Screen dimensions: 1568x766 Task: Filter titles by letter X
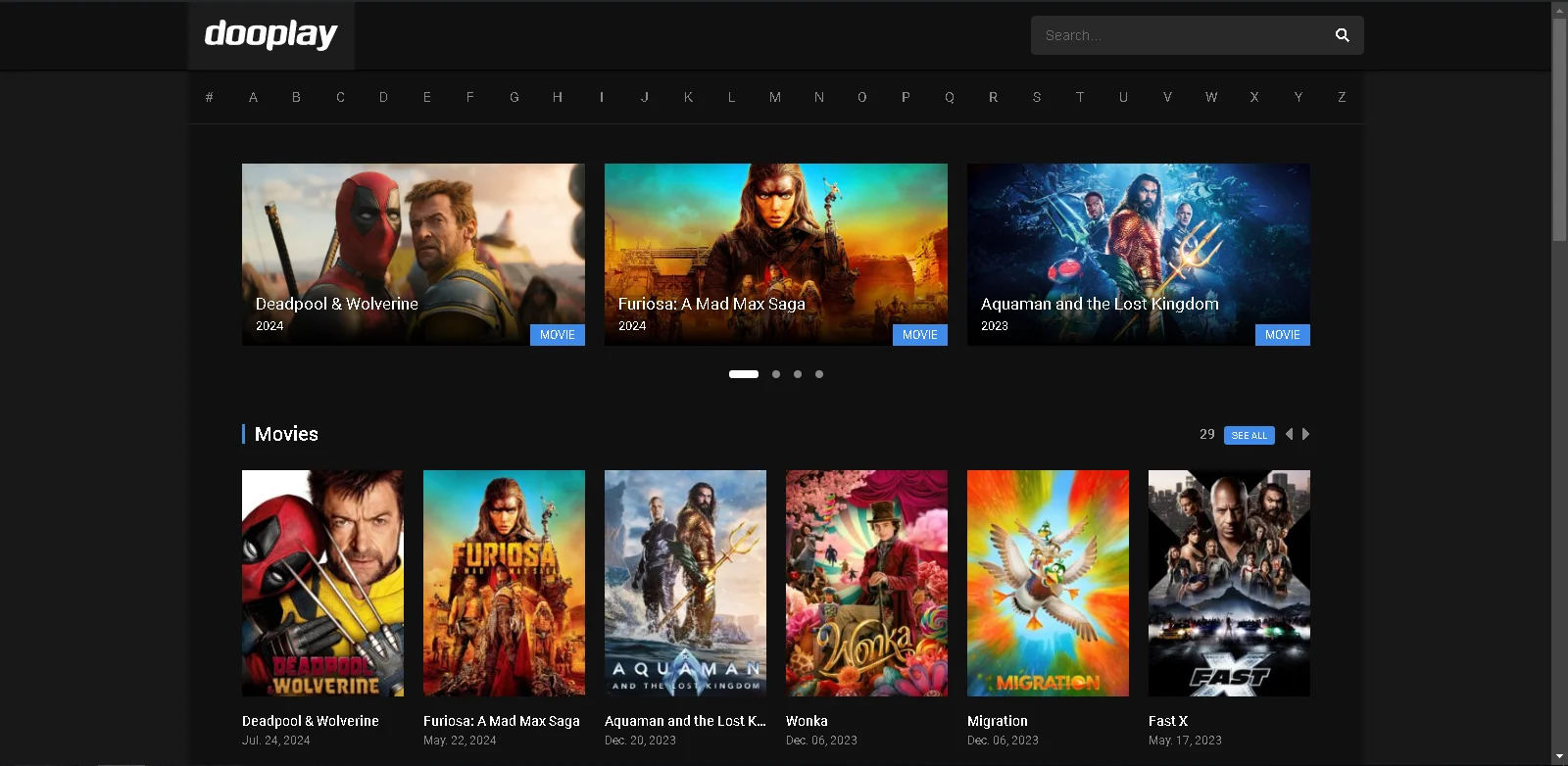[1254, 97]
